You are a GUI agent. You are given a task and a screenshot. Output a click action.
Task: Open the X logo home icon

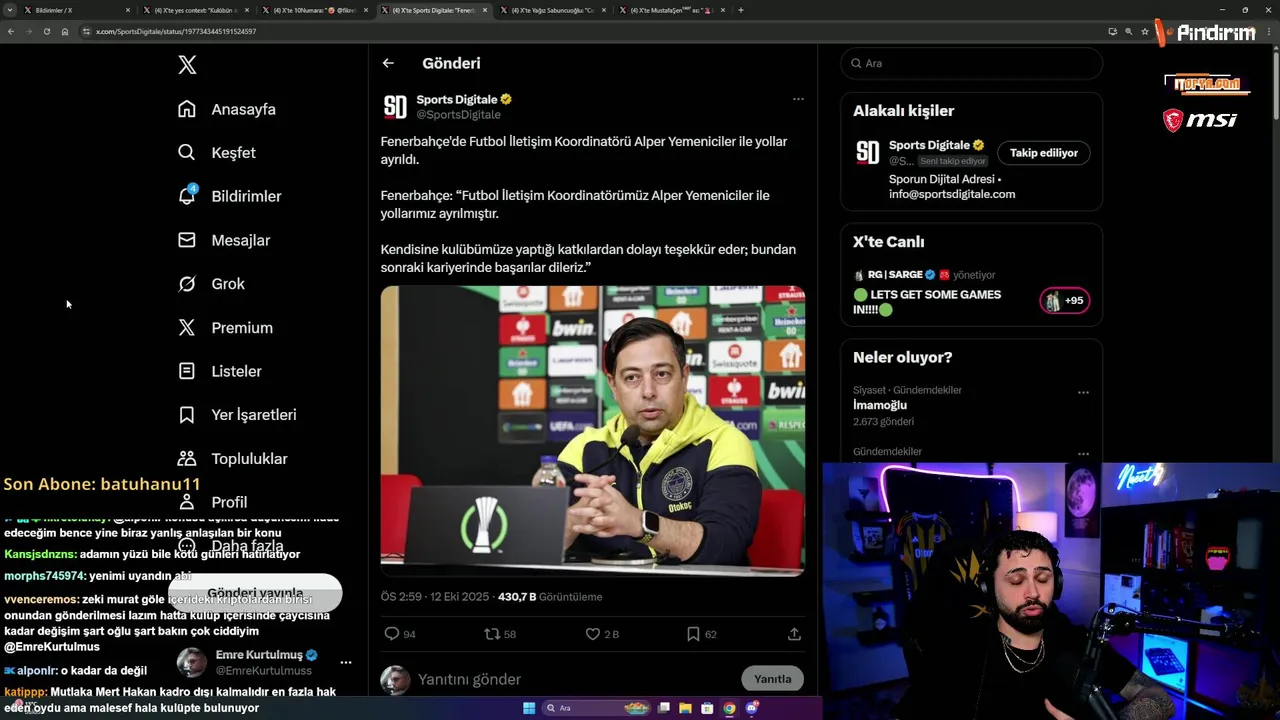187,65
